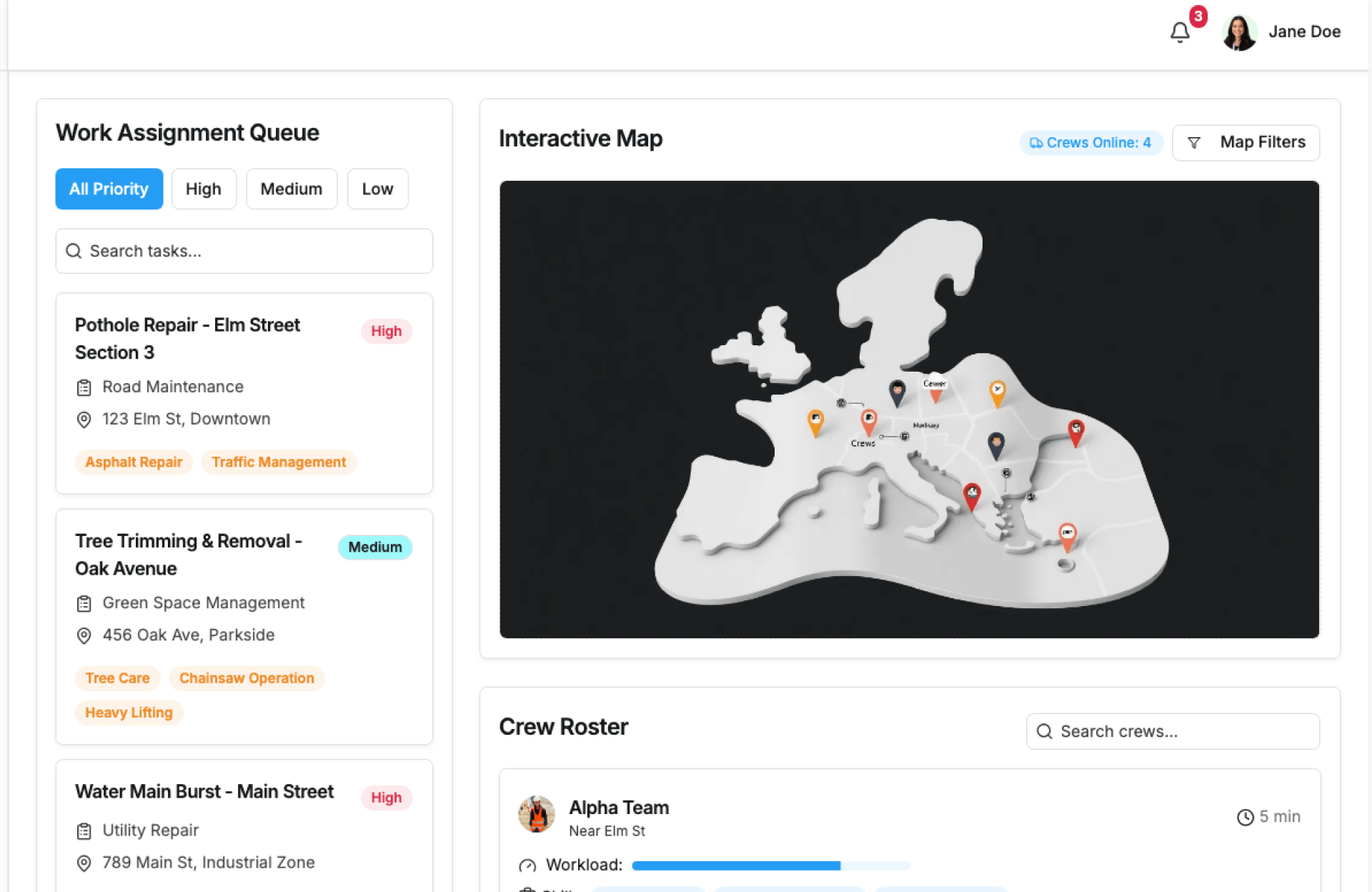The height and width of the screenshot is (892, 1372).
Task: Click the clipboard icon beside Green Space Management
Action: click(84, 604)
